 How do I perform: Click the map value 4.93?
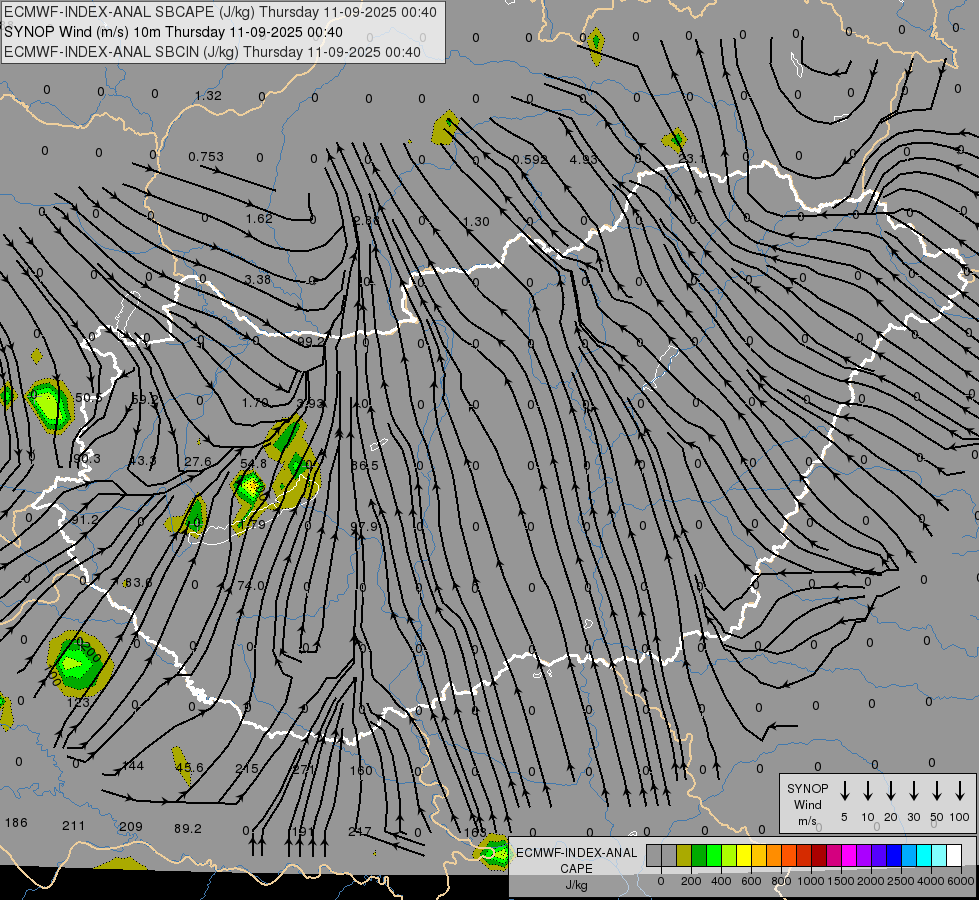[x=584, y=159]
